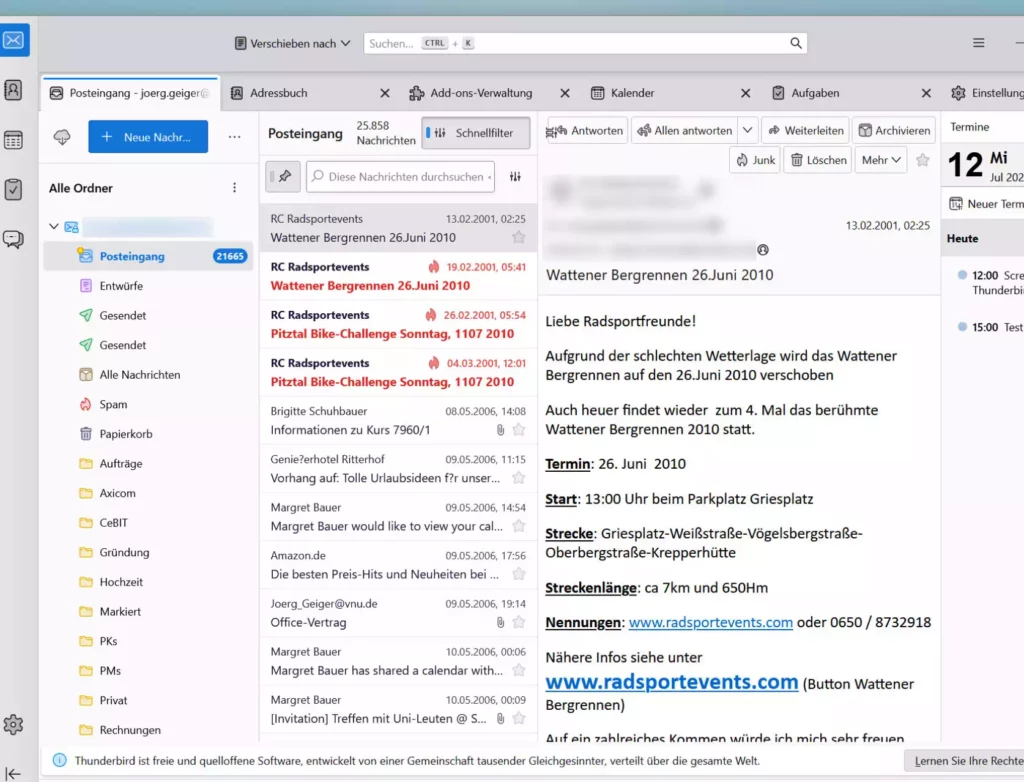This screenshot has width=1024, height=782.
Task: Open the www.radsportevents.com link after Nennungen
Action: [710, 622]
